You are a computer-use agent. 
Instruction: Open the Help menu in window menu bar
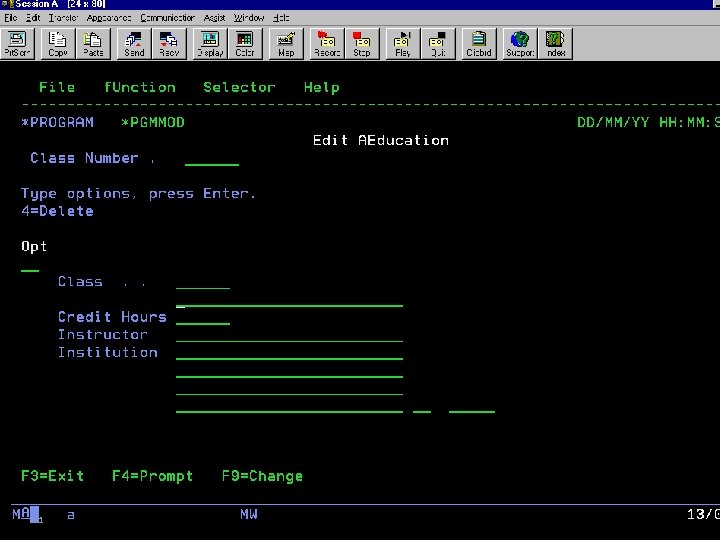[x=281, y=18]
